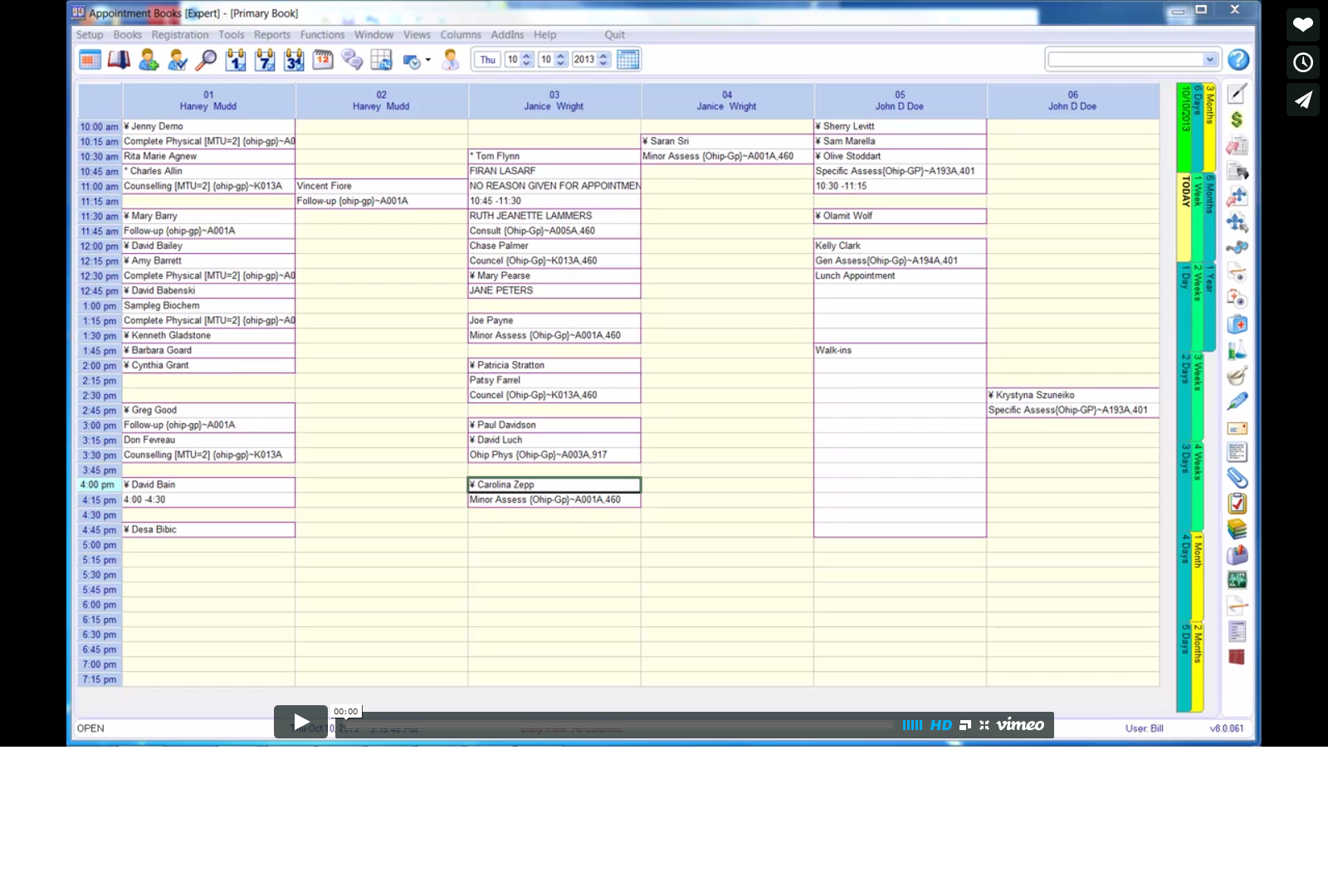Open the Registration menu
Screen dimensions: 1328x896
click(180, 35)
